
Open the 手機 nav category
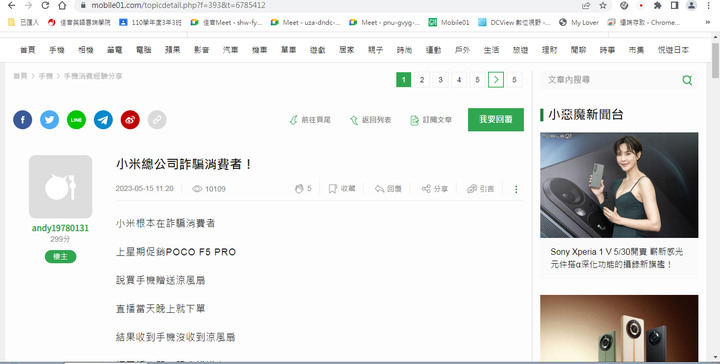57,50
